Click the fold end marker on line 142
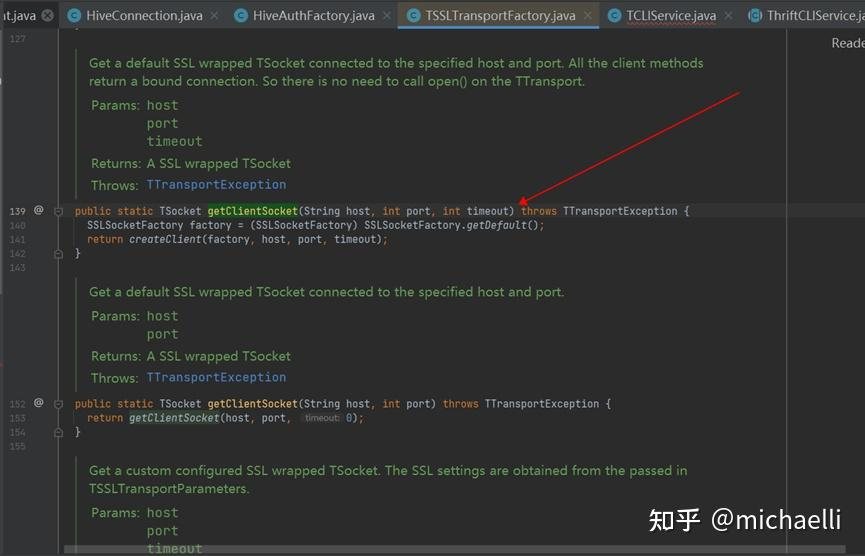This screenshot has width=865, height=556. (59, 254)
